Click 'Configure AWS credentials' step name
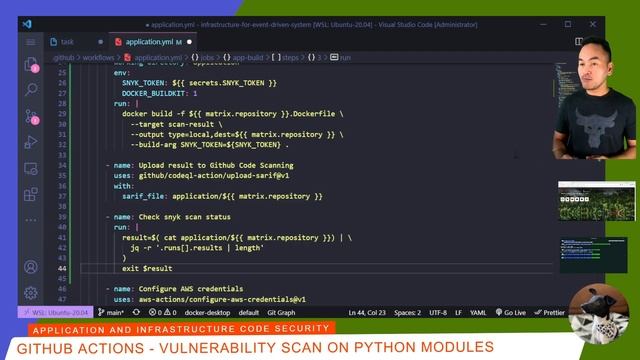This screenshot has height=360, width=640. 191,289
